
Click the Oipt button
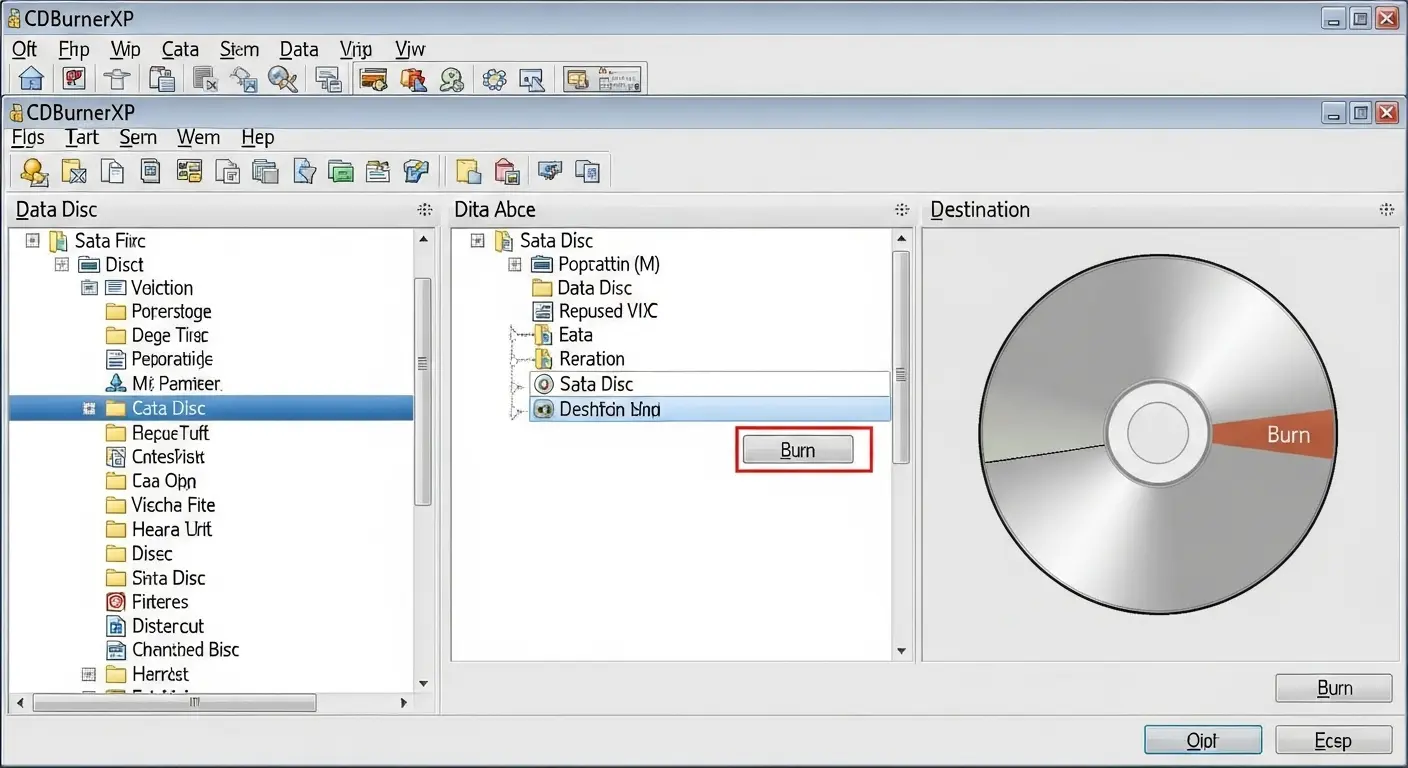click(1202, 740)
